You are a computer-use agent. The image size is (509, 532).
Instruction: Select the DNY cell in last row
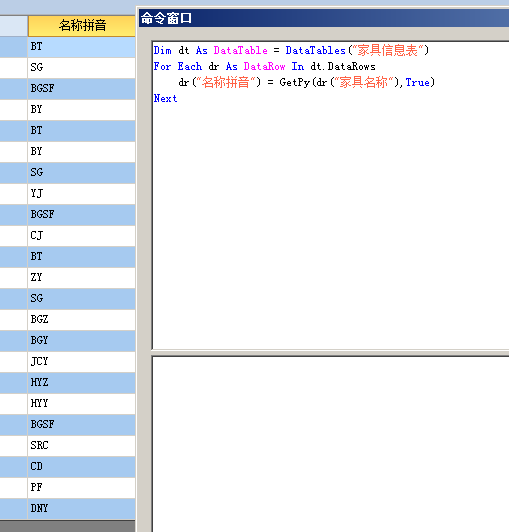pos(82,509)
